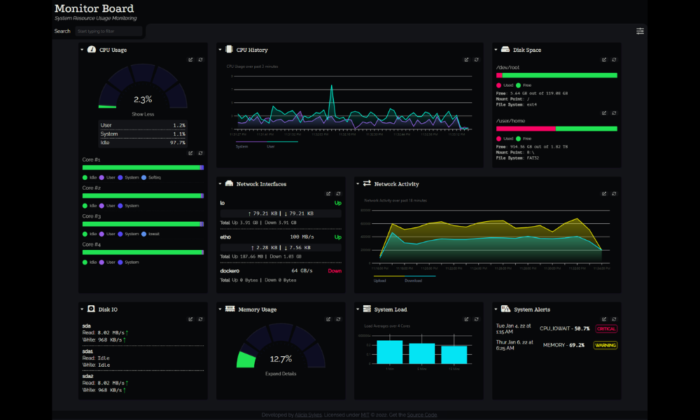Click Expand Details under memory gauge

pyautogui.click(x=281, y=374)
